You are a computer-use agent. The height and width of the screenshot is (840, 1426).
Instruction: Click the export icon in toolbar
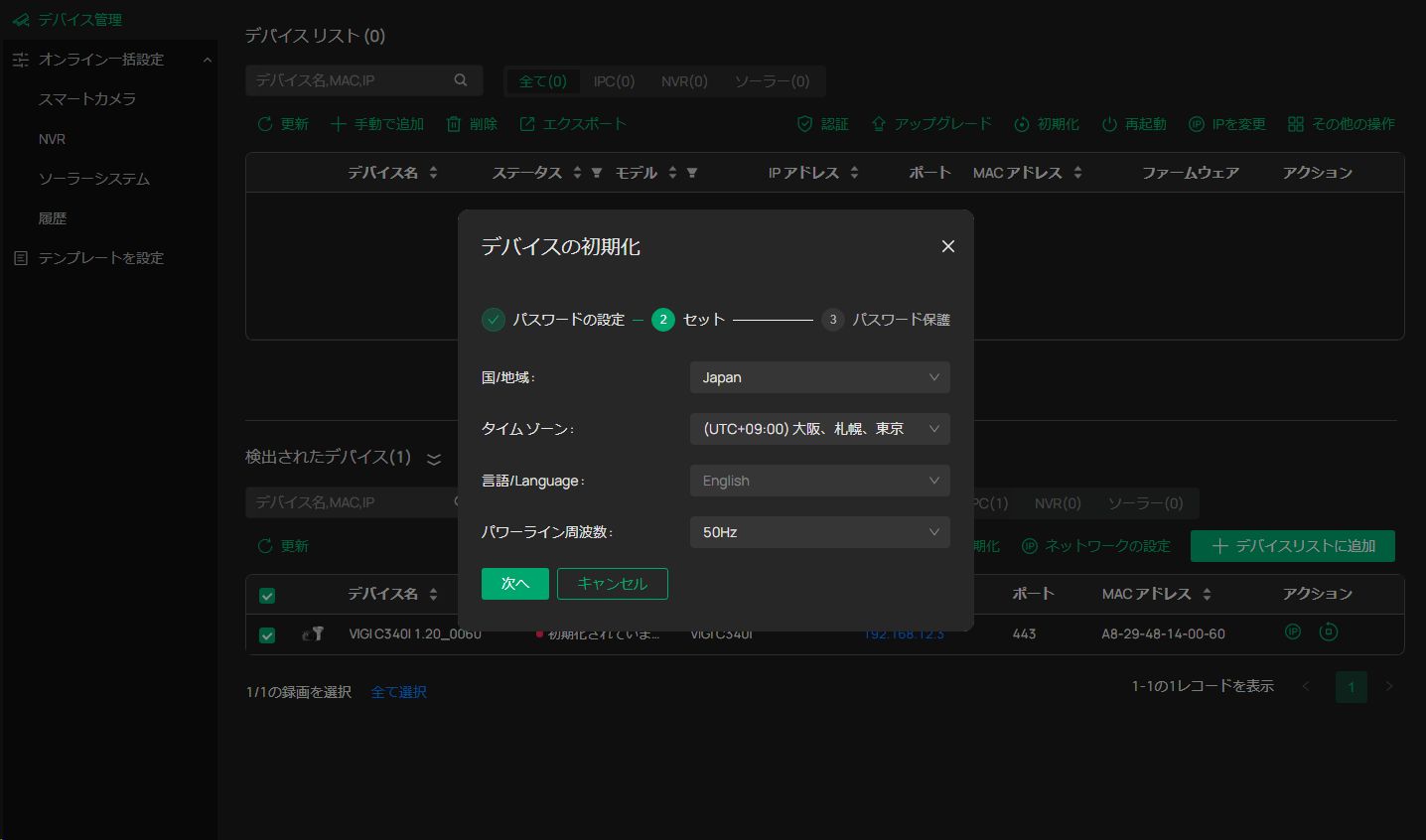pos(527,124)
